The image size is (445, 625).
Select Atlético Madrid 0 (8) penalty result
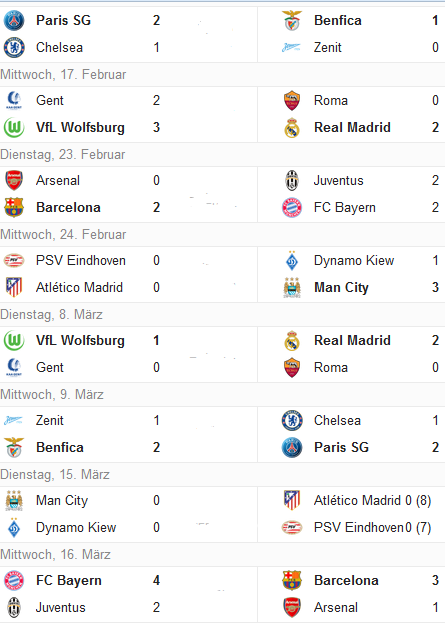(372, 501)
